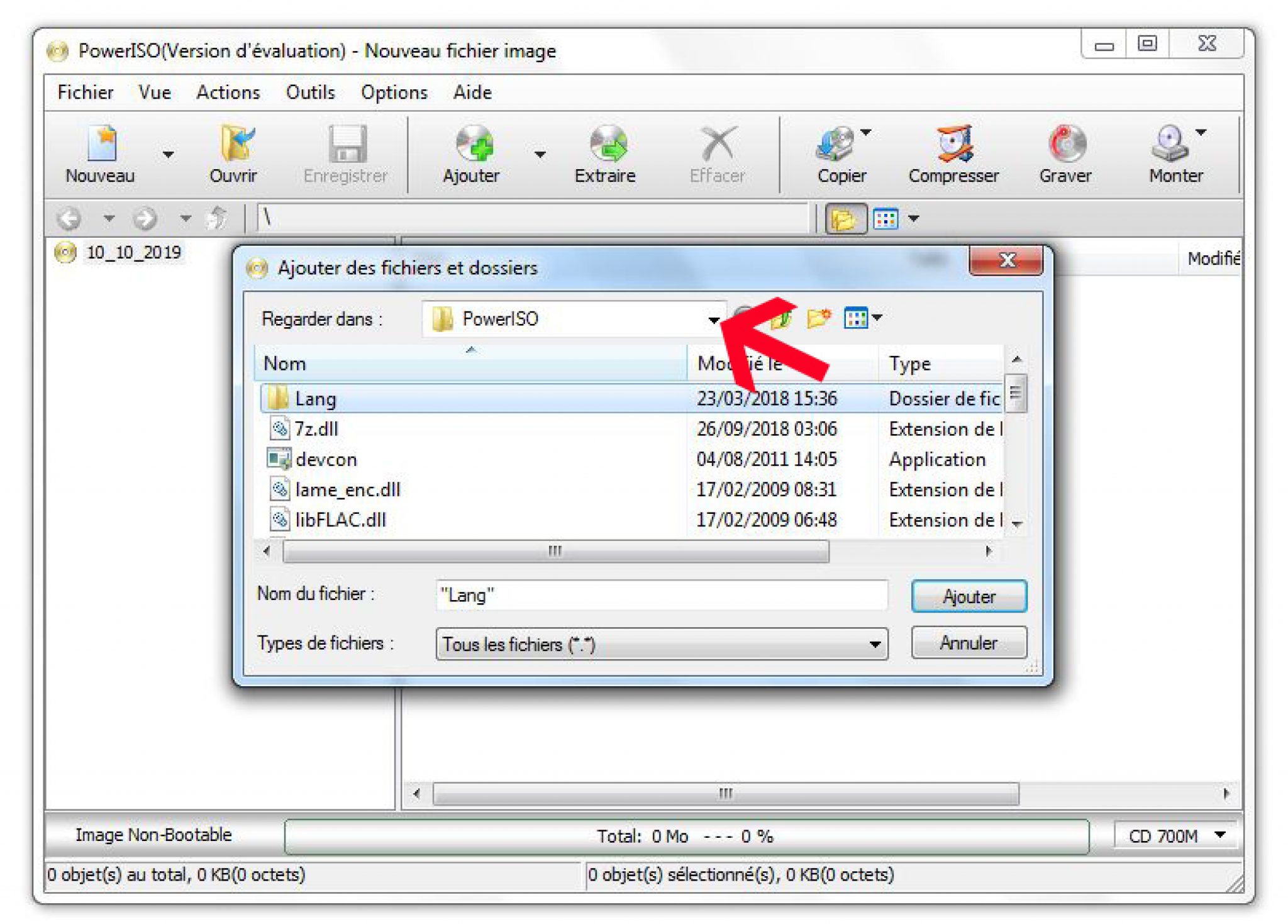Open the Nouveau dropdown arrow

click(x=168, y=154)
